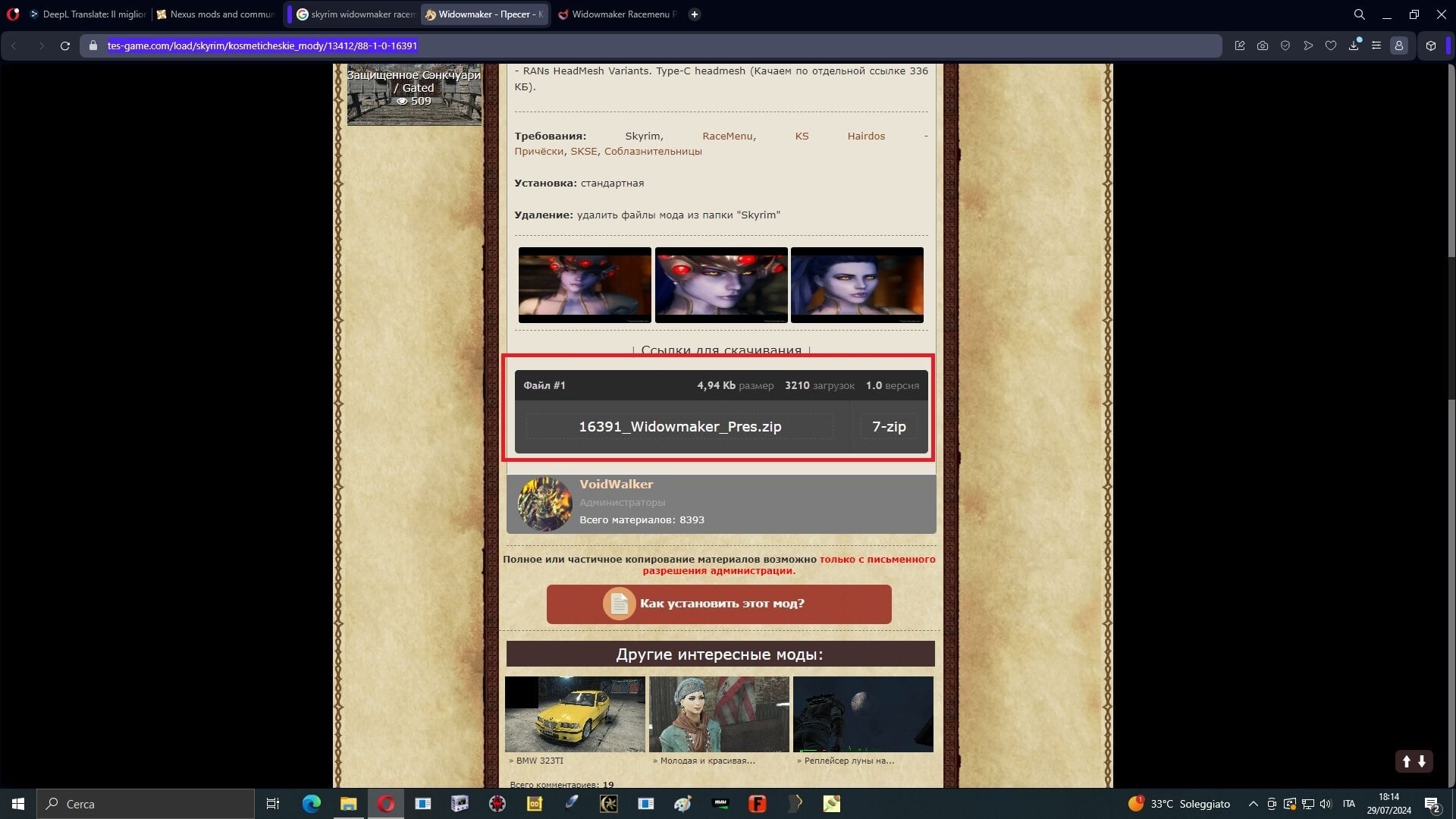Viewport: 1456px width, 819px height.
Task: Open the Opera GX main menu icon
Action: [13, 14]
